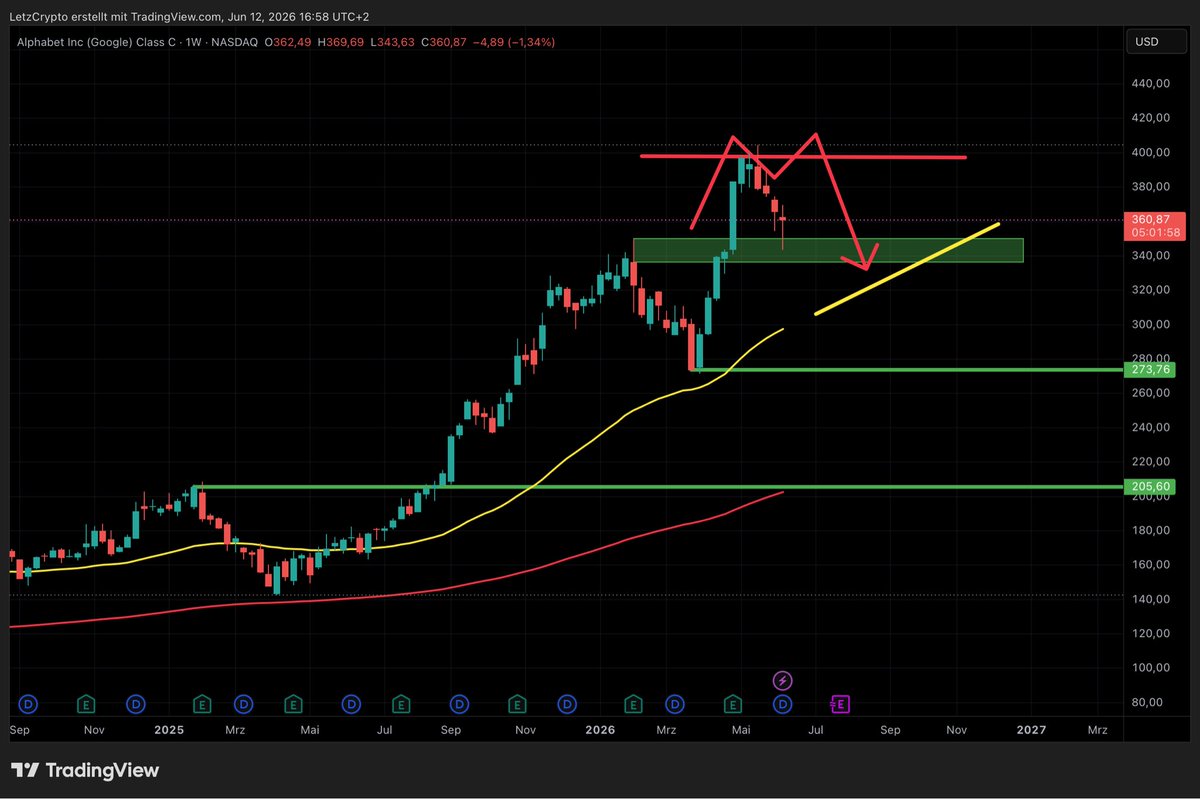1200x799 pixels.
Task: Click the 2027 label on the time axis
Action: coord(1031,730)
